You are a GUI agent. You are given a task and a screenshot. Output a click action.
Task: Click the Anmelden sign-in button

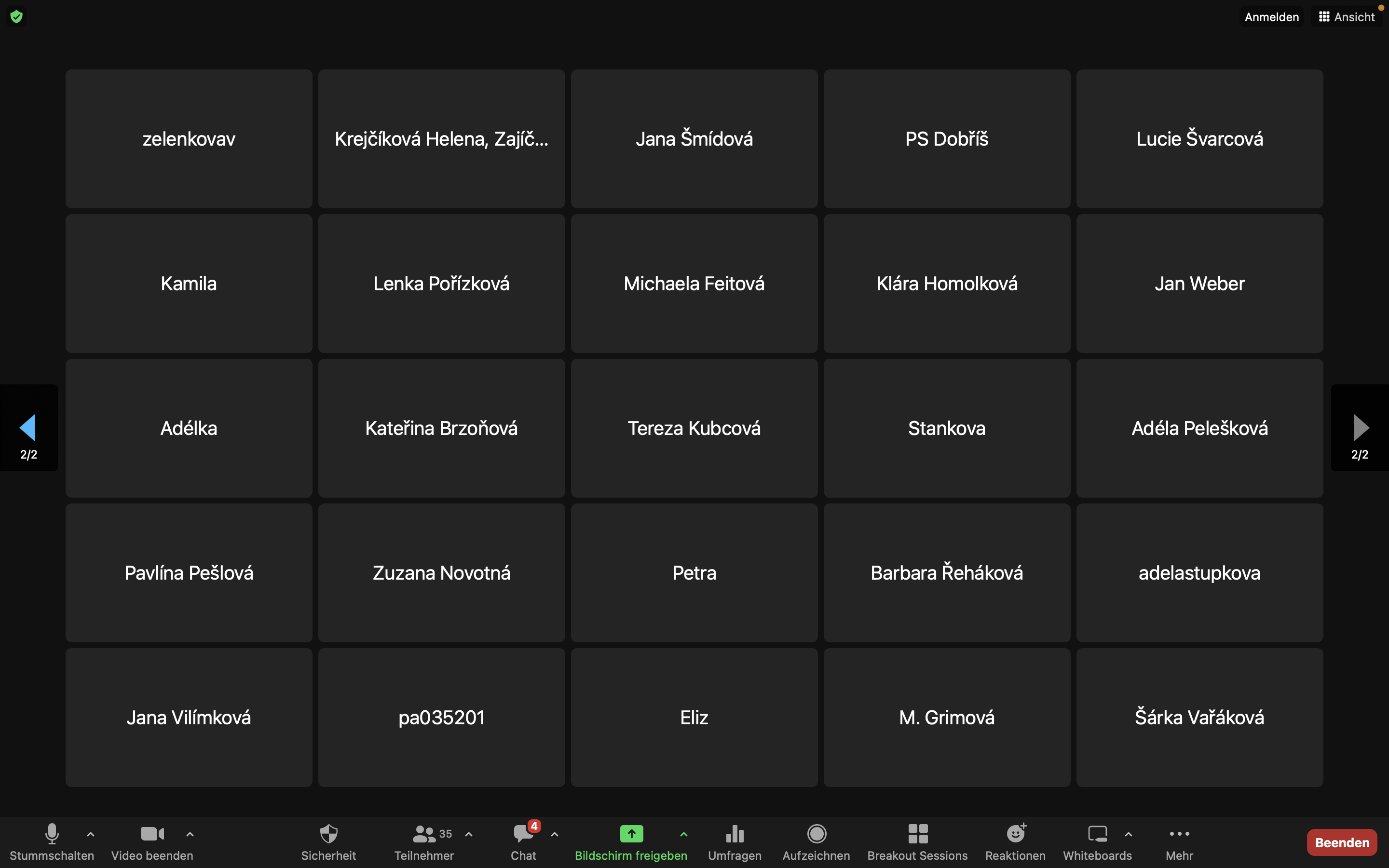(1271, 17)
